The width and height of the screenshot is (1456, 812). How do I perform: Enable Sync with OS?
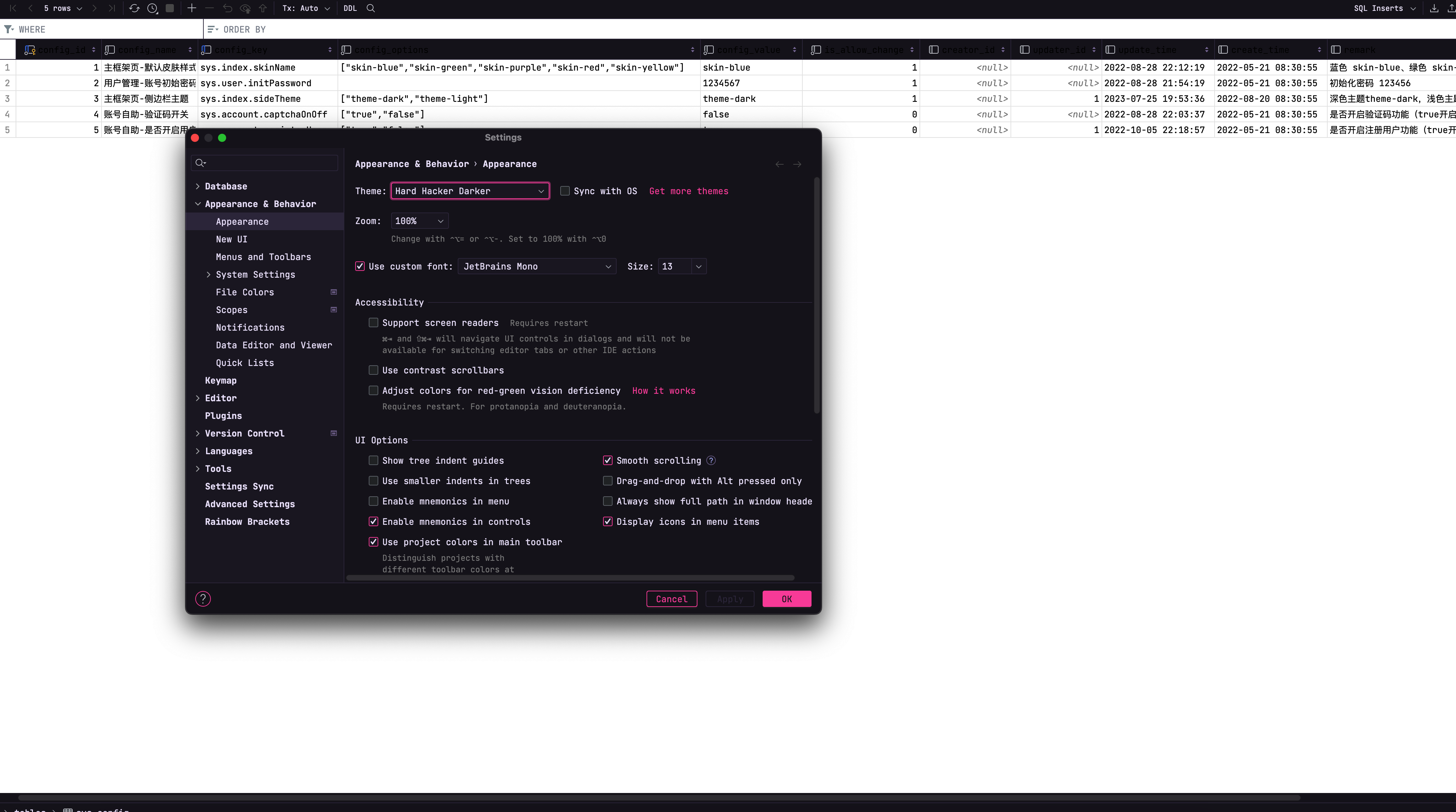(565, 191)
